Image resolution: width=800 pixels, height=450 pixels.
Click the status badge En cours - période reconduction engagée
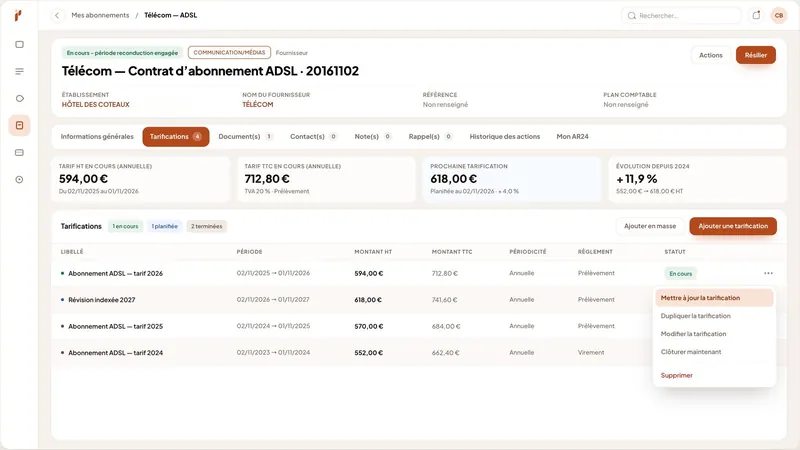click(122, 53)
